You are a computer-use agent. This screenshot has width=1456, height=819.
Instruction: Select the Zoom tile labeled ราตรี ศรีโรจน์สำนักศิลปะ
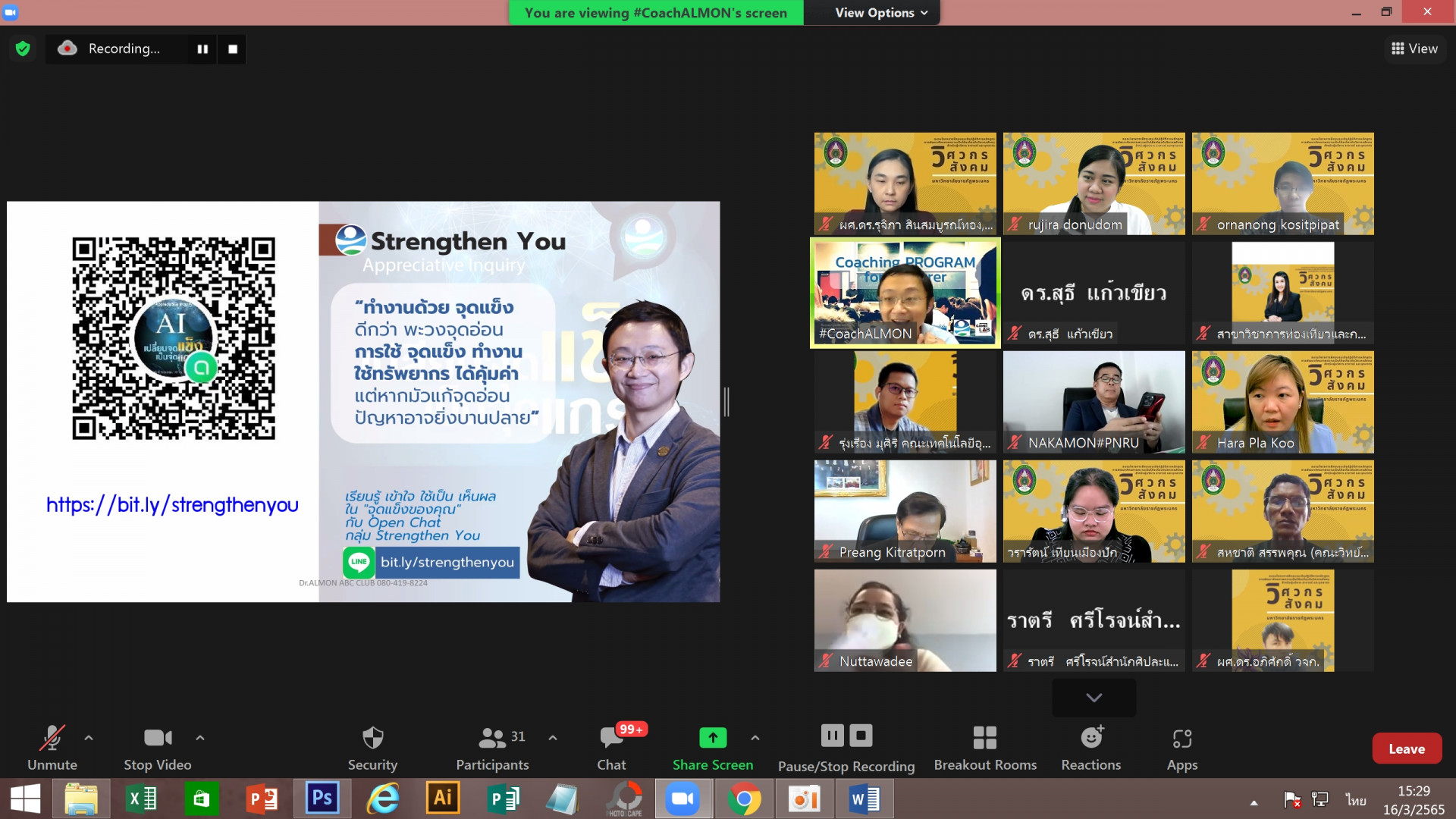point(1094,620)
